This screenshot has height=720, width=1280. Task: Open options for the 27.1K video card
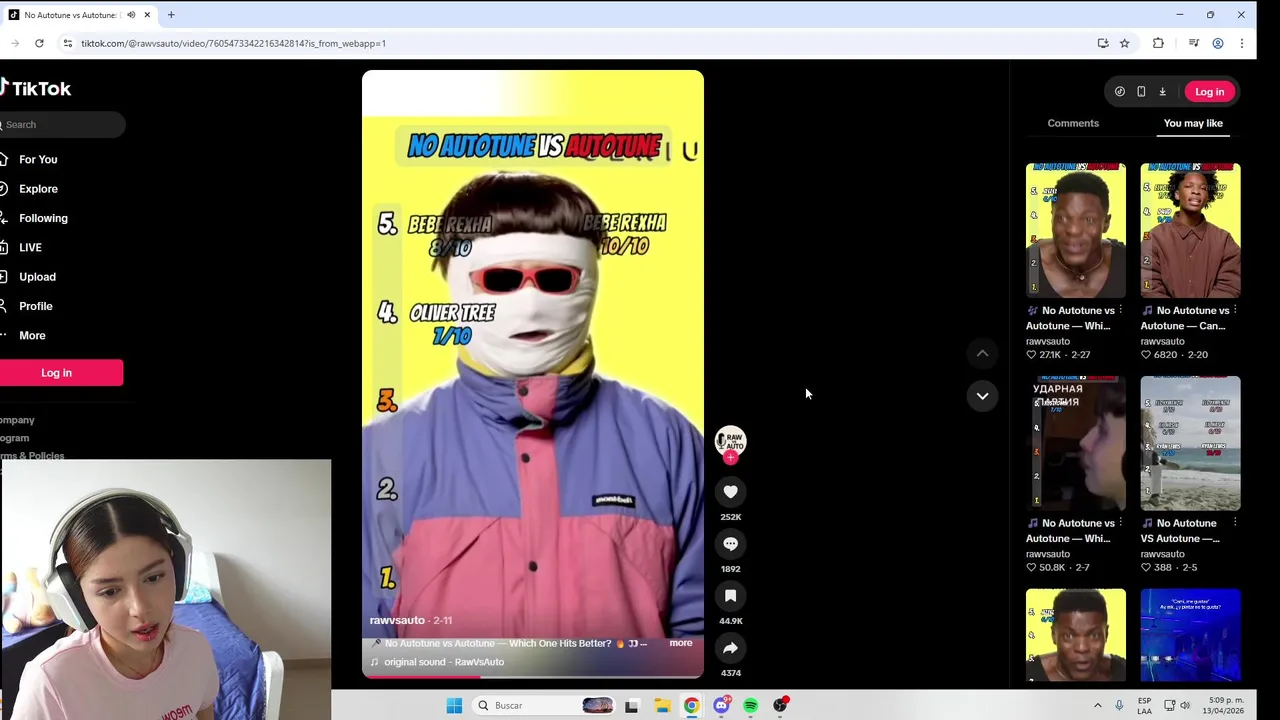(1120, 310)
